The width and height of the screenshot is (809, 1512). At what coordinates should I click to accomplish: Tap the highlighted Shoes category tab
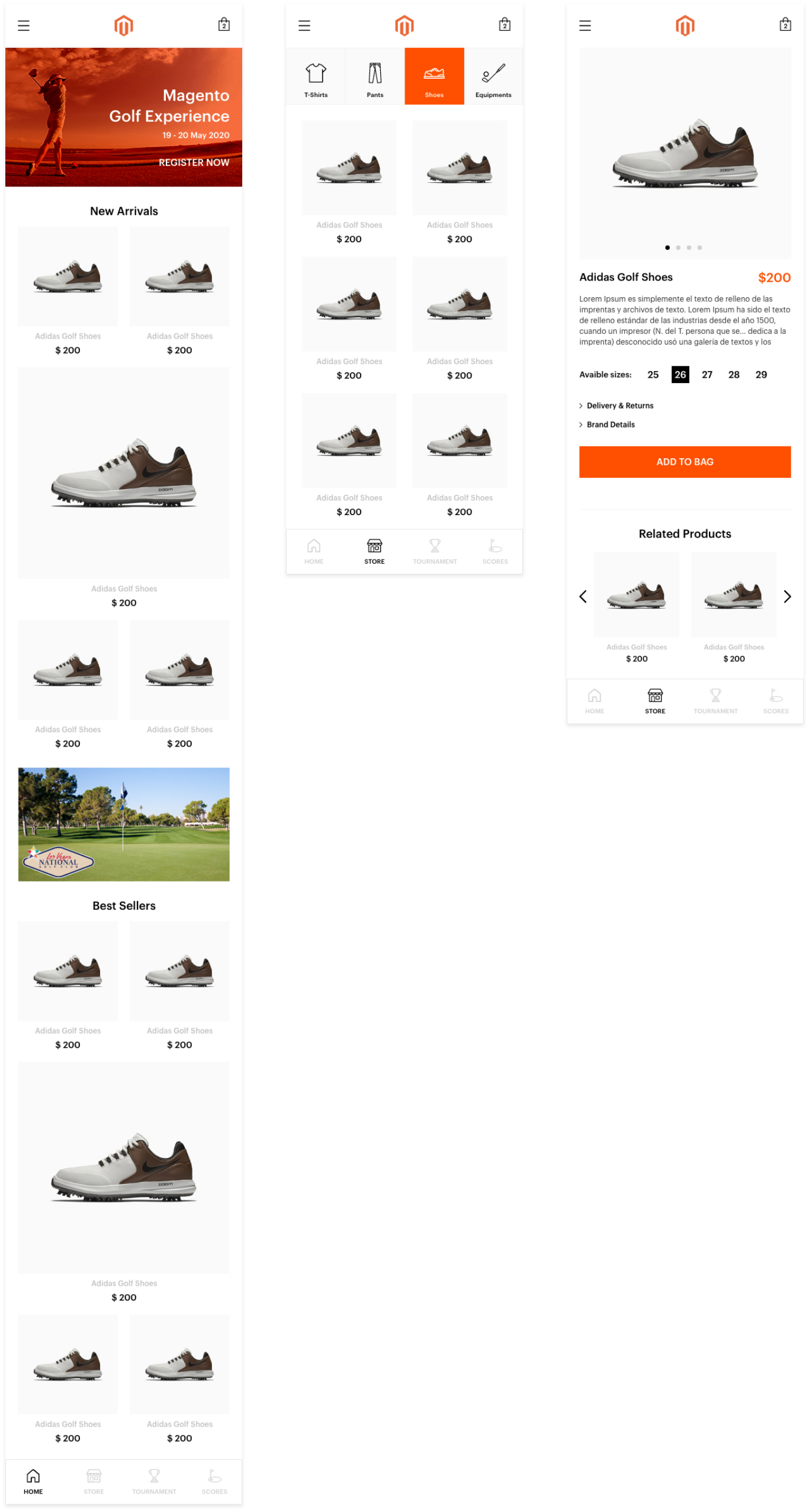[434, 77]
